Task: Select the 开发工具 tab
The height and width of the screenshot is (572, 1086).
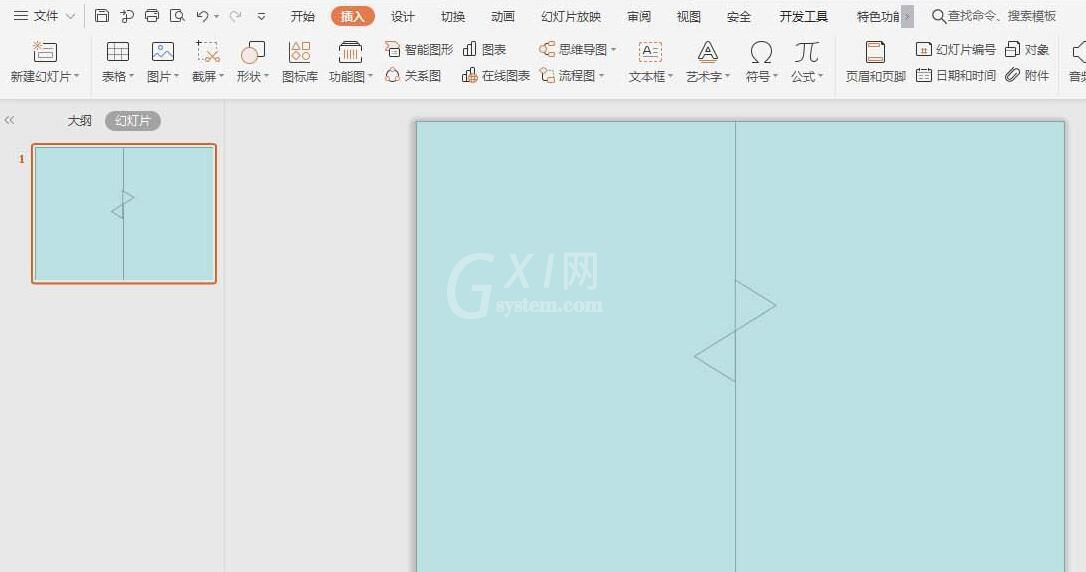Action: pos(803,16)
